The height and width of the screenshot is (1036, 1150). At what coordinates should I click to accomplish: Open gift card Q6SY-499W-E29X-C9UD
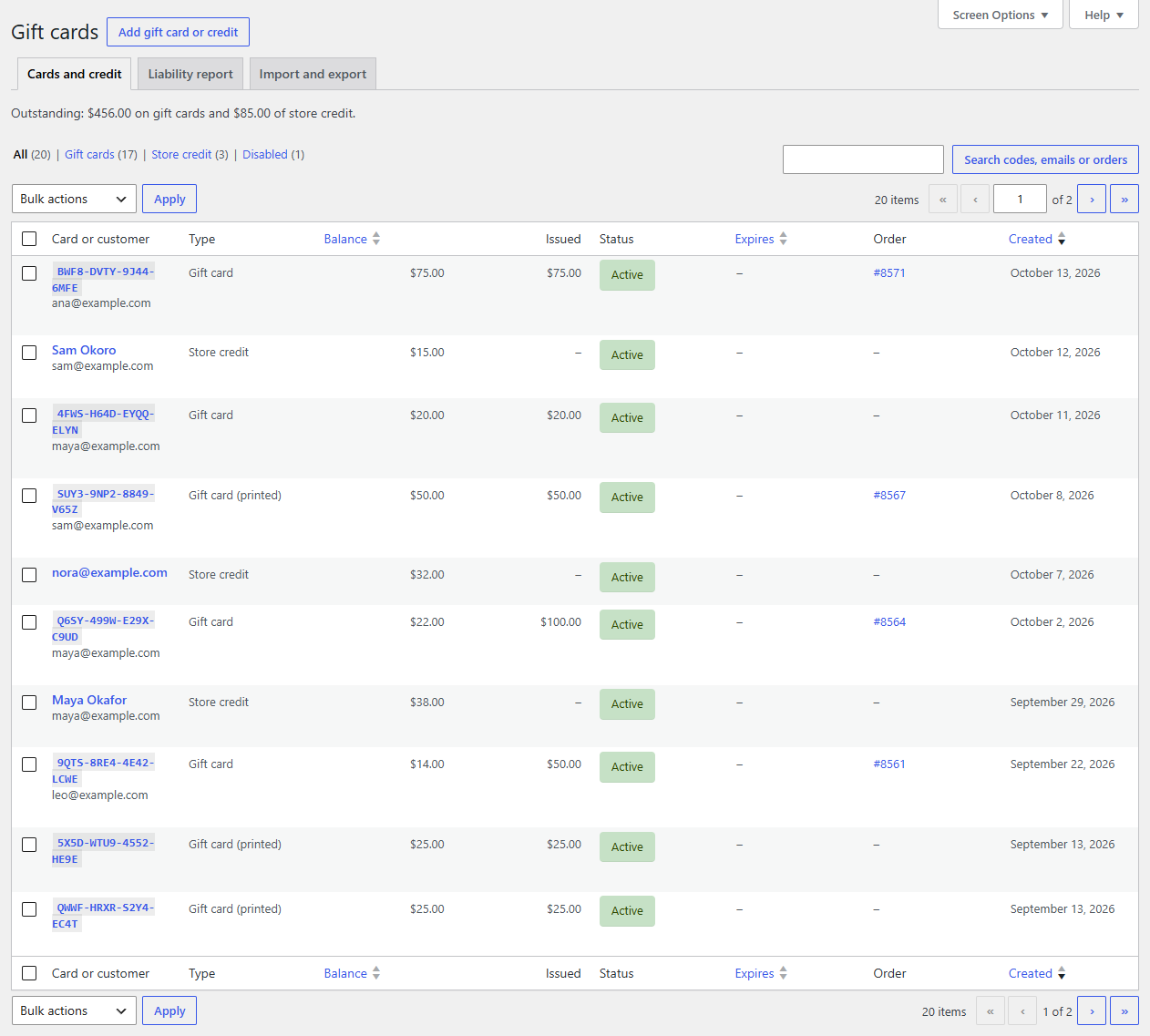click(103, 629)
